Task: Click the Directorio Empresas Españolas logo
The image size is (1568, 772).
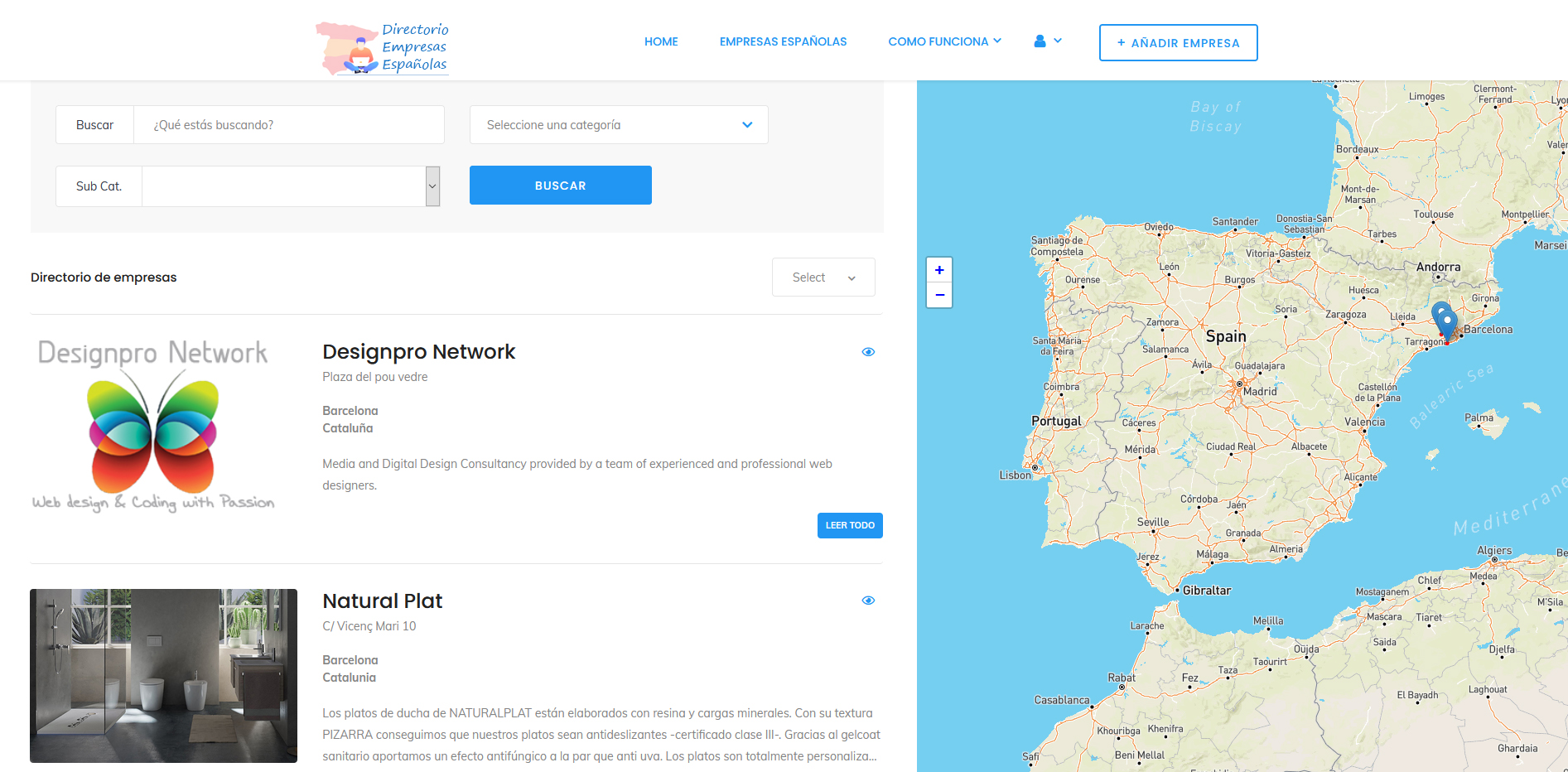Action: point(383,48)
